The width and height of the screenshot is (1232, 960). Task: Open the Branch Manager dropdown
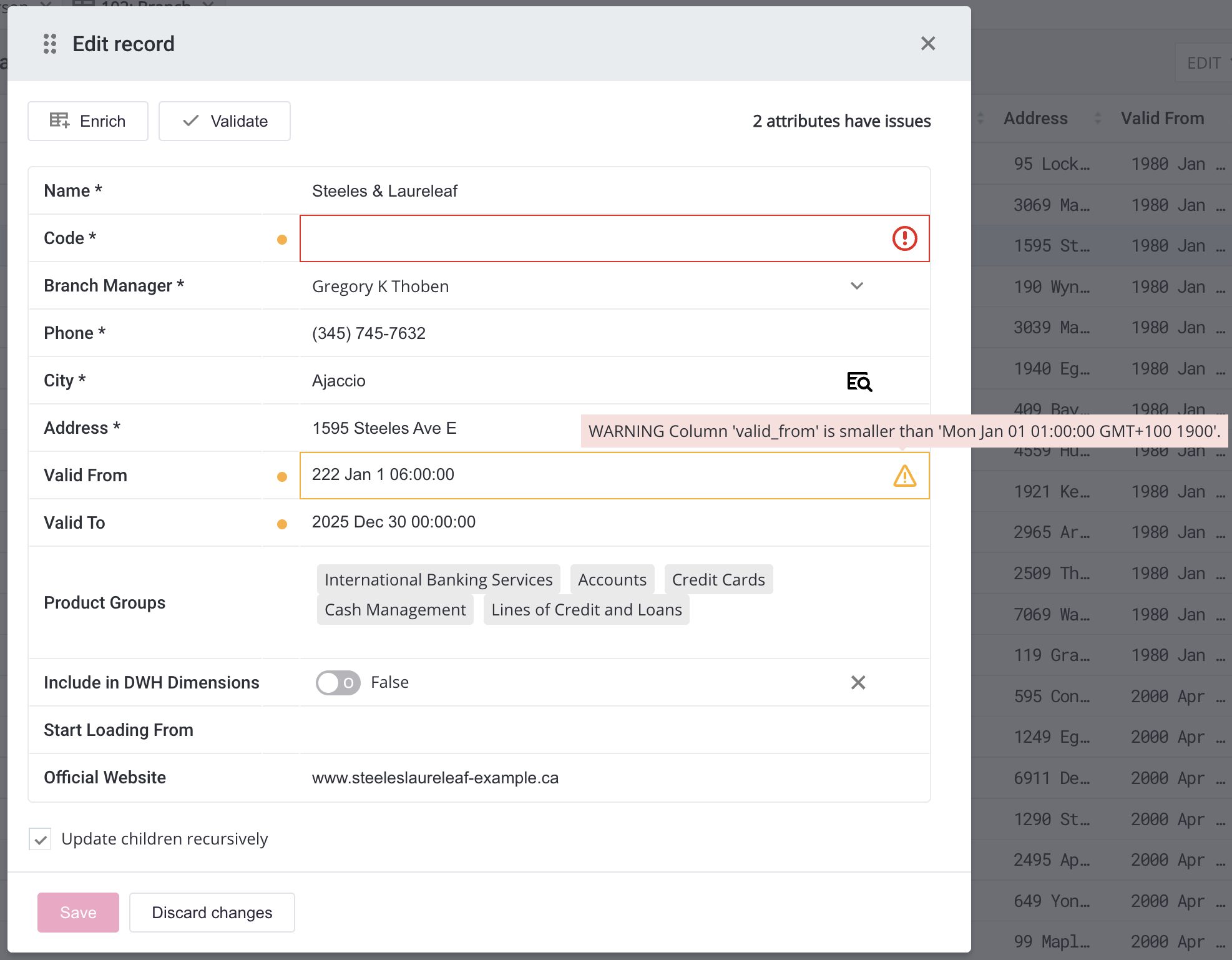point(857,286)
